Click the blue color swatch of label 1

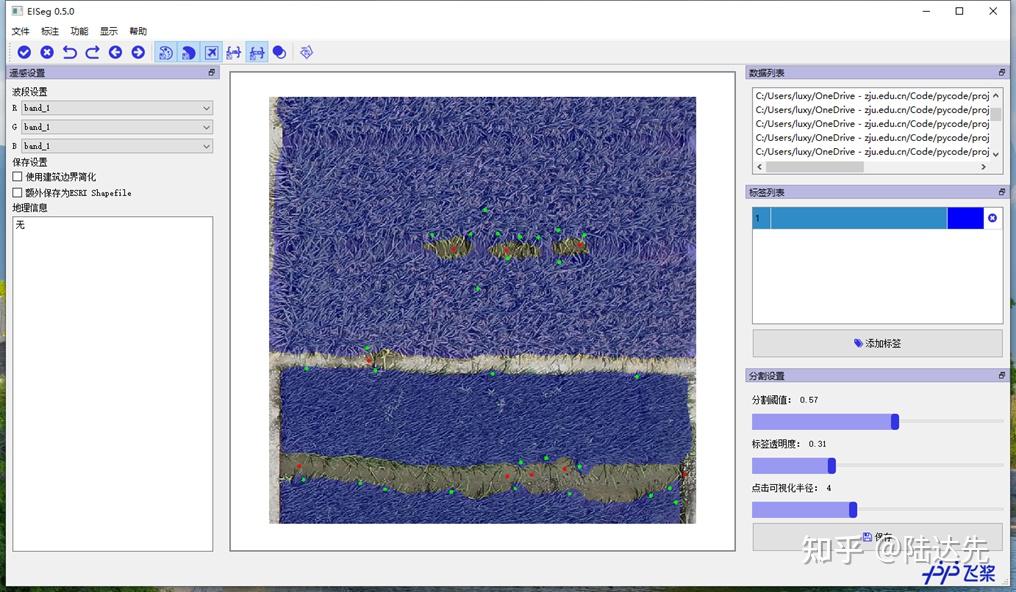[x=965, y=218]
